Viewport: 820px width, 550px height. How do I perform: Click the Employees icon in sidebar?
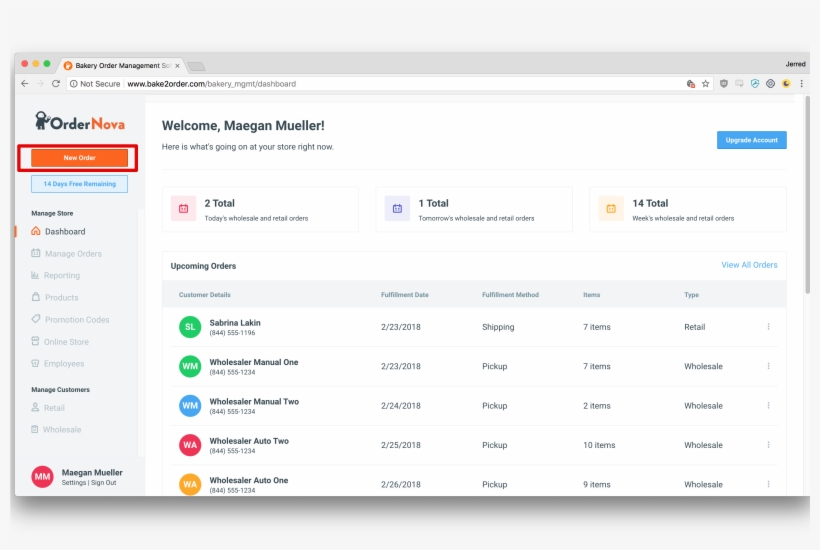click(36, 364)
